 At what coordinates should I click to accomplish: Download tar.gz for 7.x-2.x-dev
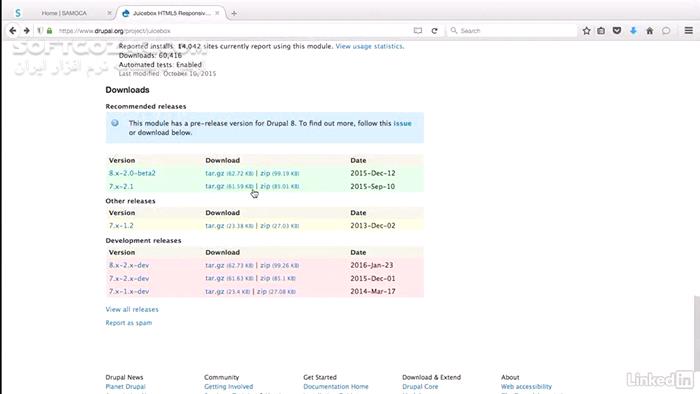(214, 278)
